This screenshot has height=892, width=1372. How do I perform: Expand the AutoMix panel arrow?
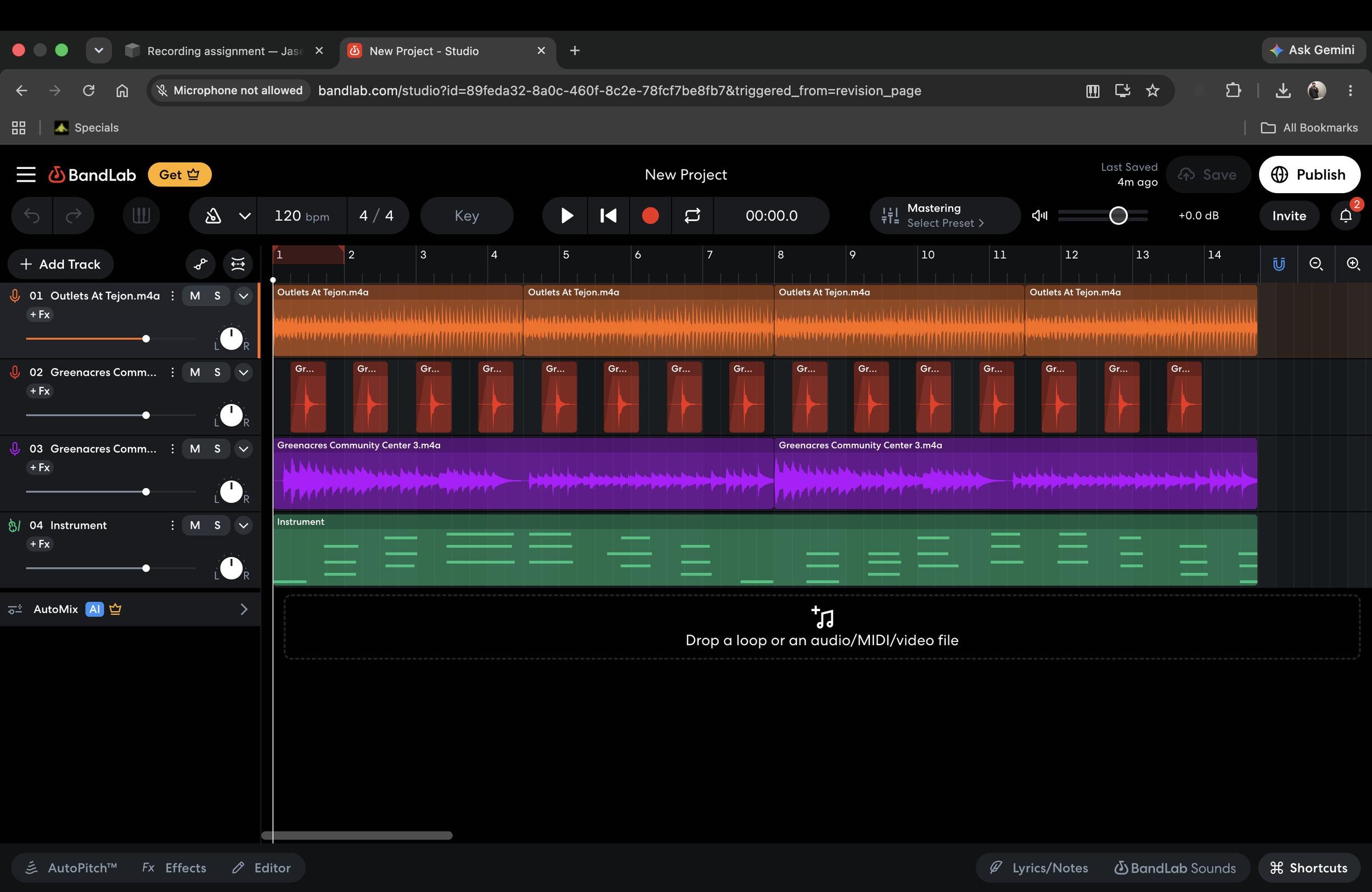pos(244,609)
